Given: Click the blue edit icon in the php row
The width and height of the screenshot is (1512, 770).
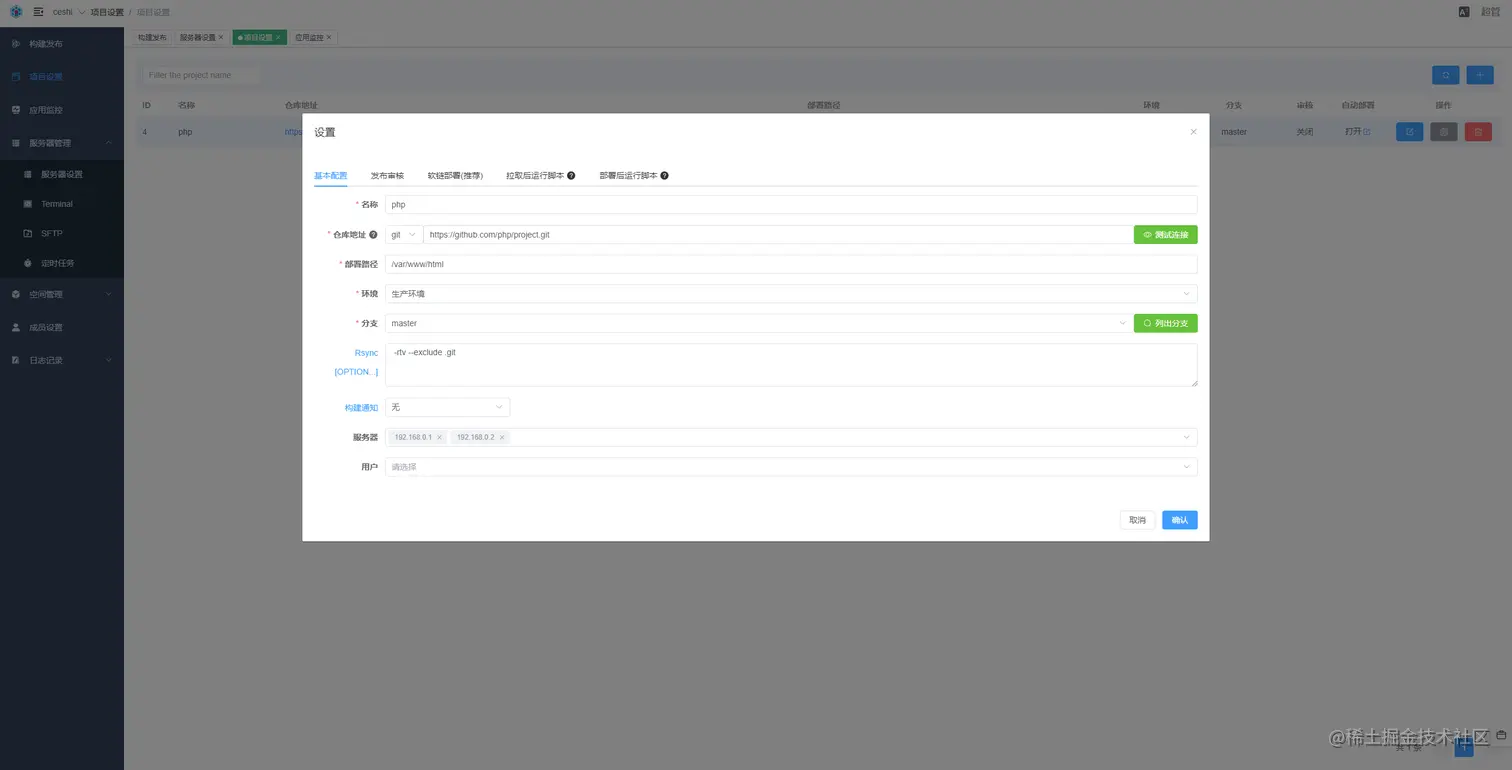Looking at the screenshot, I should 1409,132.
